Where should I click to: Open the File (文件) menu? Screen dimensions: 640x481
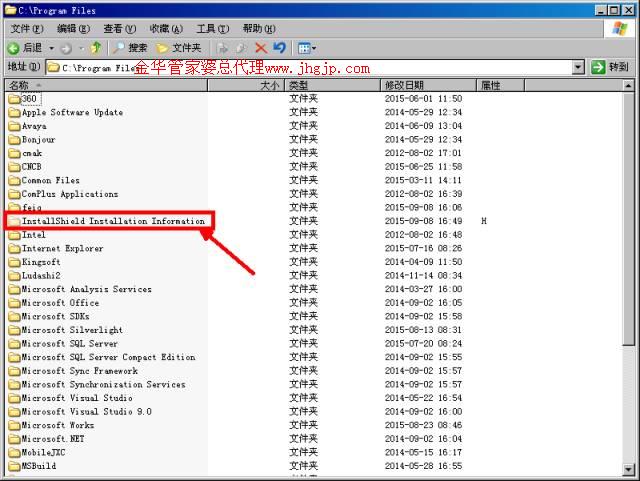pyautogui.click(x=27, y=29)
